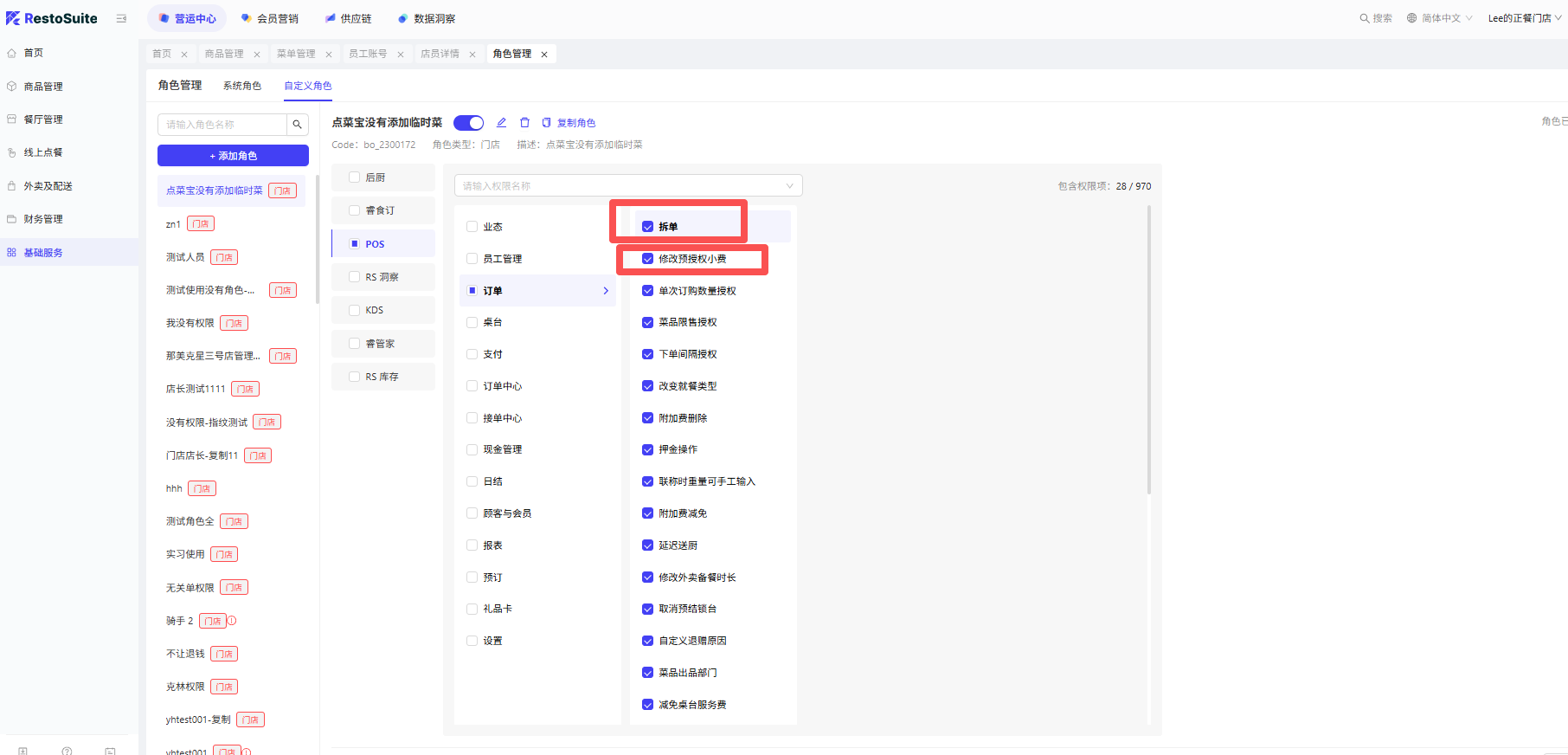The width and height of the screenshot is (1568, 755).
Task: Click the 添加角色 button
Action: point(233,156)
